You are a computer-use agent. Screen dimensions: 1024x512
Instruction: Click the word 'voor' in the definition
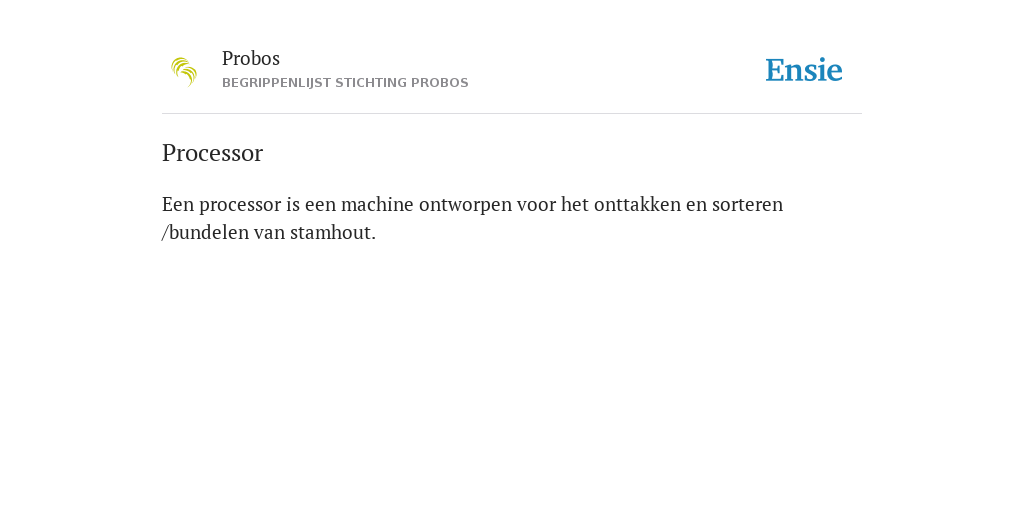coord(536,204)
